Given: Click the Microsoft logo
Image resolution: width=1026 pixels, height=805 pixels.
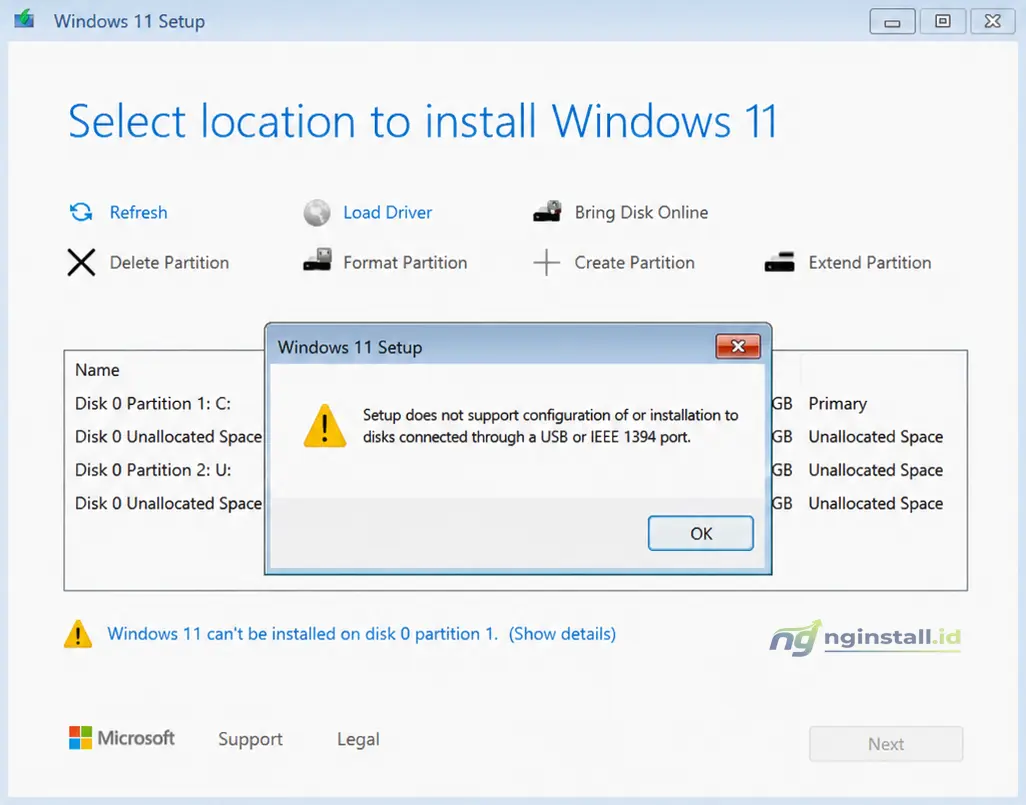Looking at the screenshot, I should point(122,738).
